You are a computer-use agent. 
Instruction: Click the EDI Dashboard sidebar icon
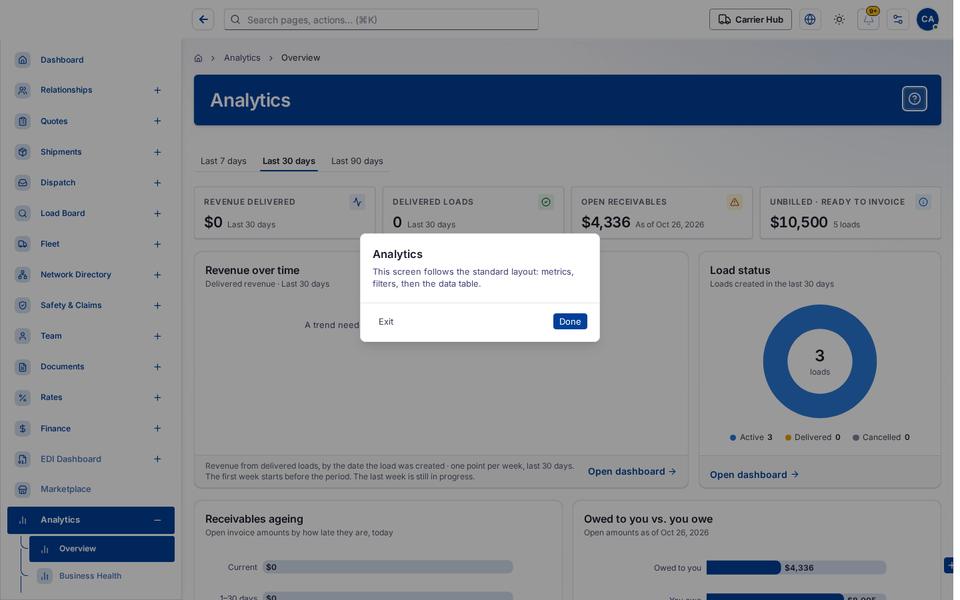pos(23,459)
